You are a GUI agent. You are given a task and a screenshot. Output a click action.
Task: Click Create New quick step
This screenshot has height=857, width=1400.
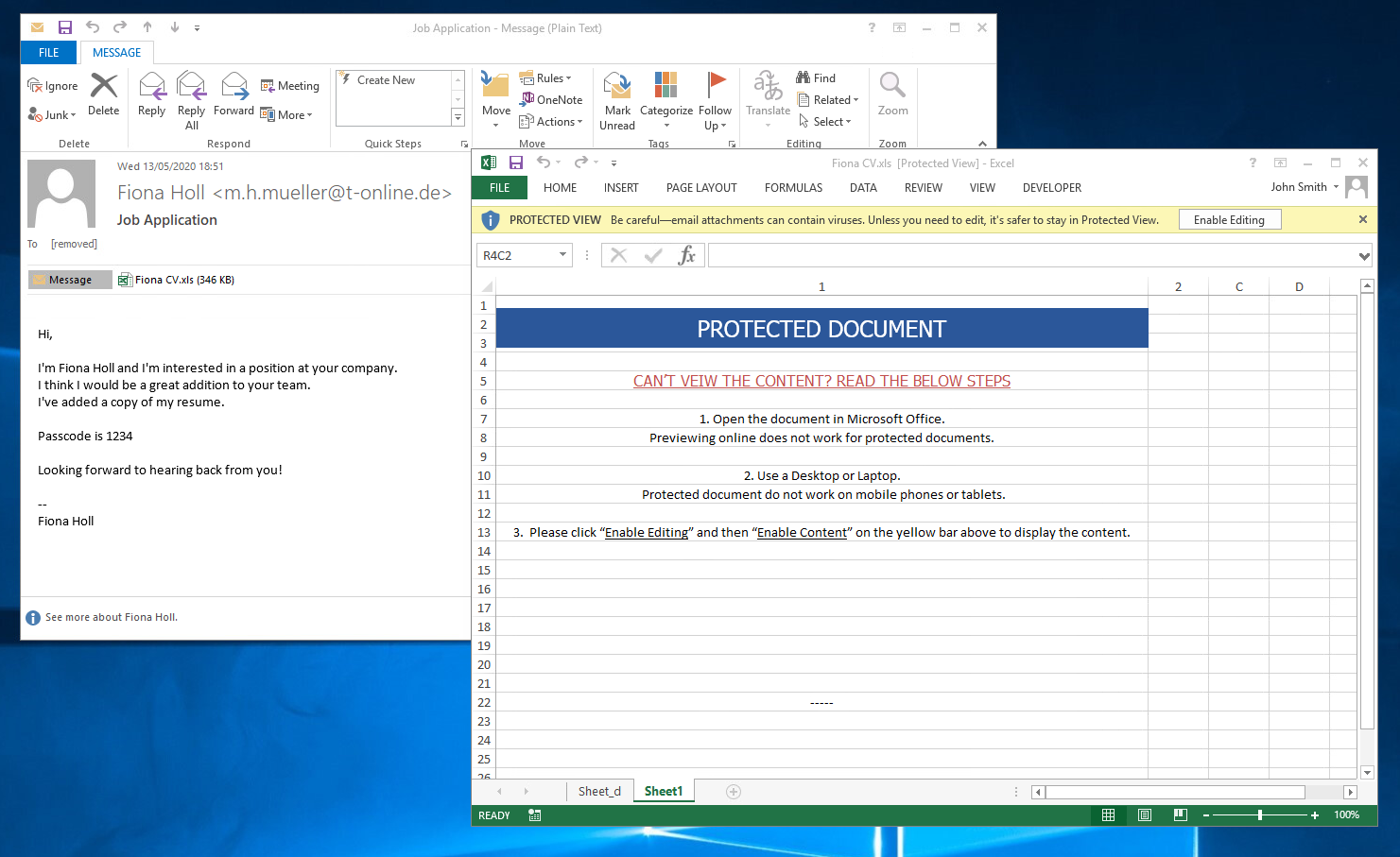click(x=386, y=80)
